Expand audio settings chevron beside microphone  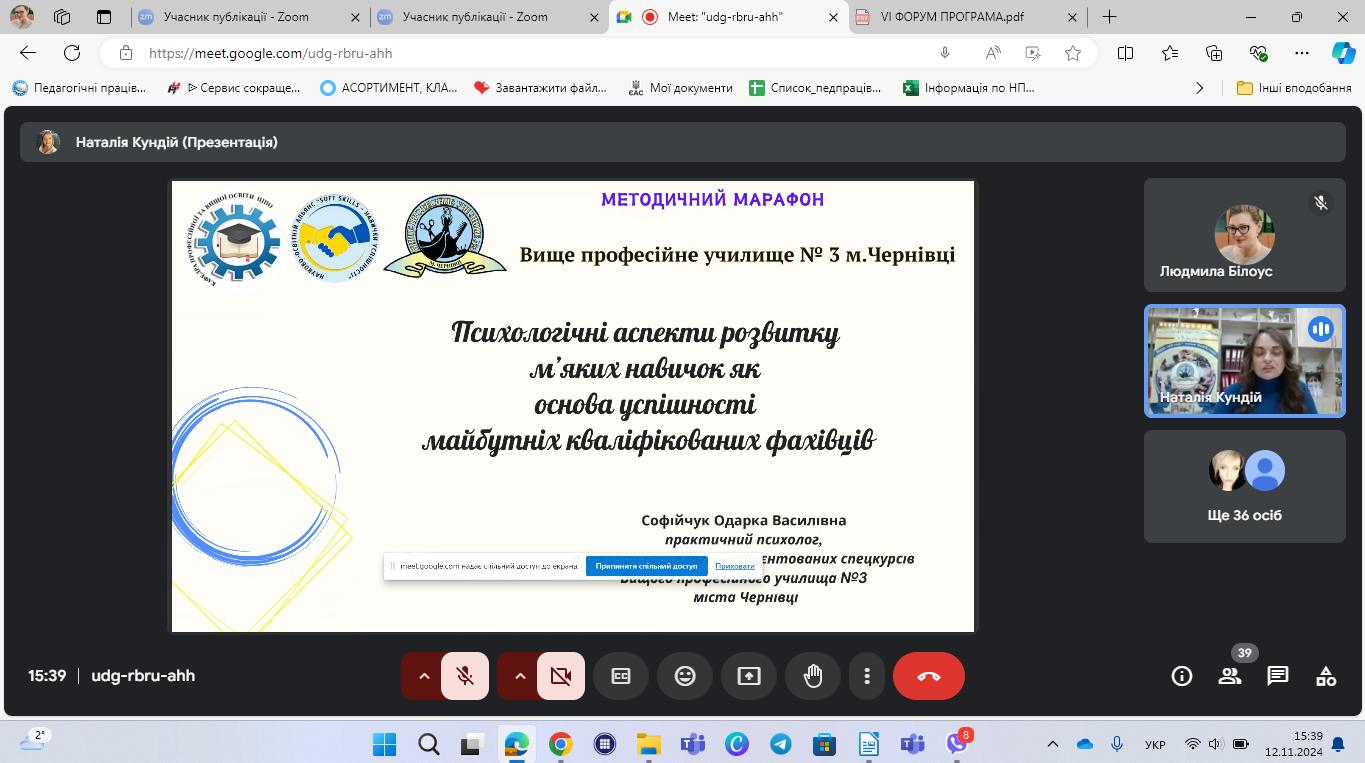(x=423, y=676)
